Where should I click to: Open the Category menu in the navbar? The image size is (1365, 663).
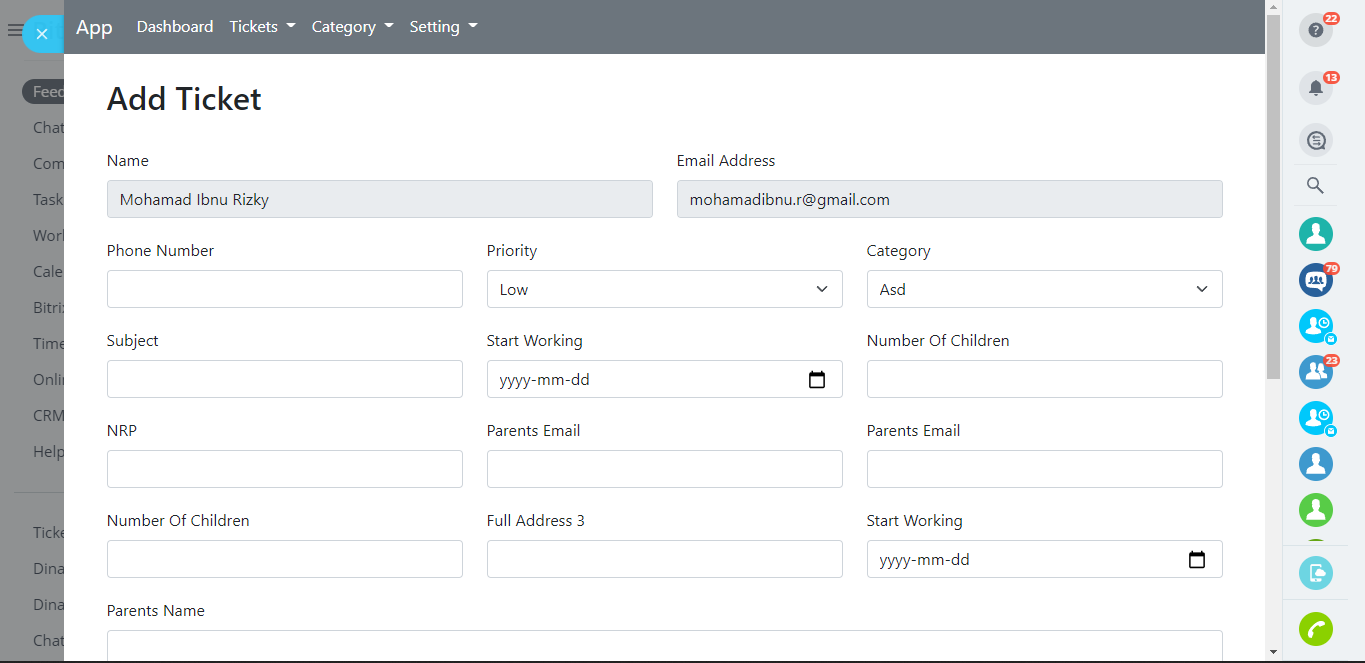click(x=352, y=27)
